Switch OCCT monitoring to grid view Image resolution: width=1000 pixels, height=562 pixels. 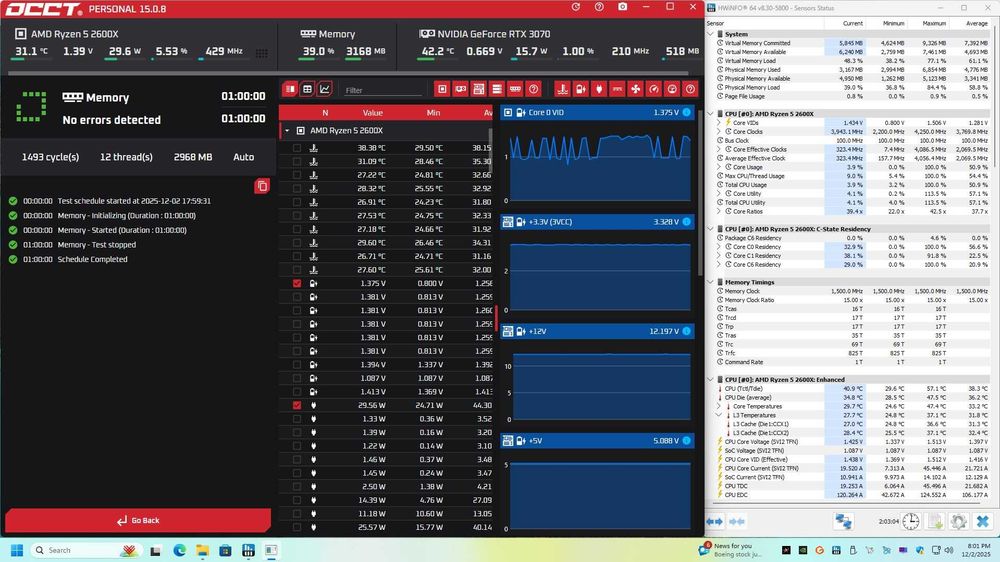click(x=307, y=89)
